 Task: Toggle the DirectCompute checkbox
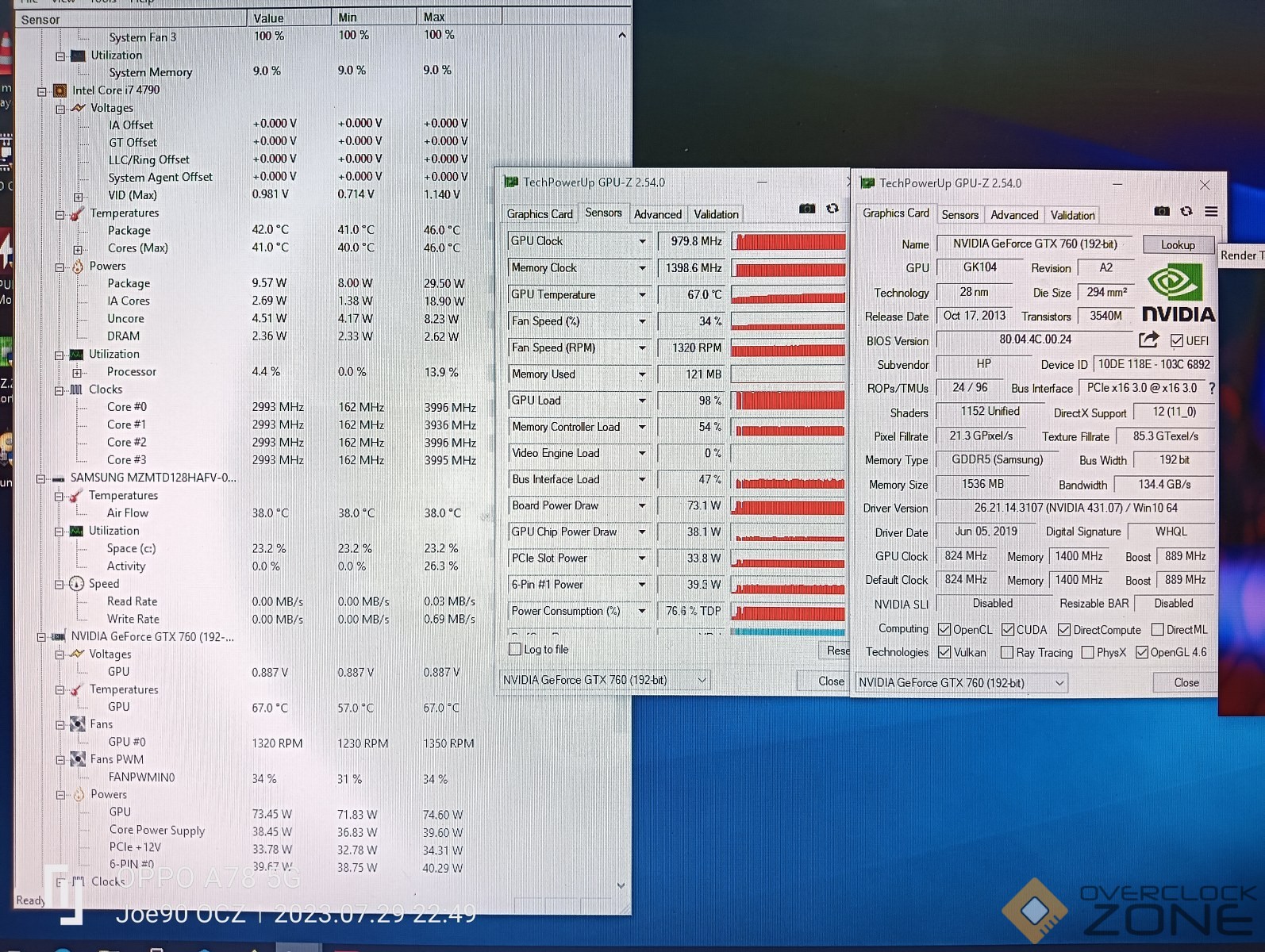coord(1064,630)
